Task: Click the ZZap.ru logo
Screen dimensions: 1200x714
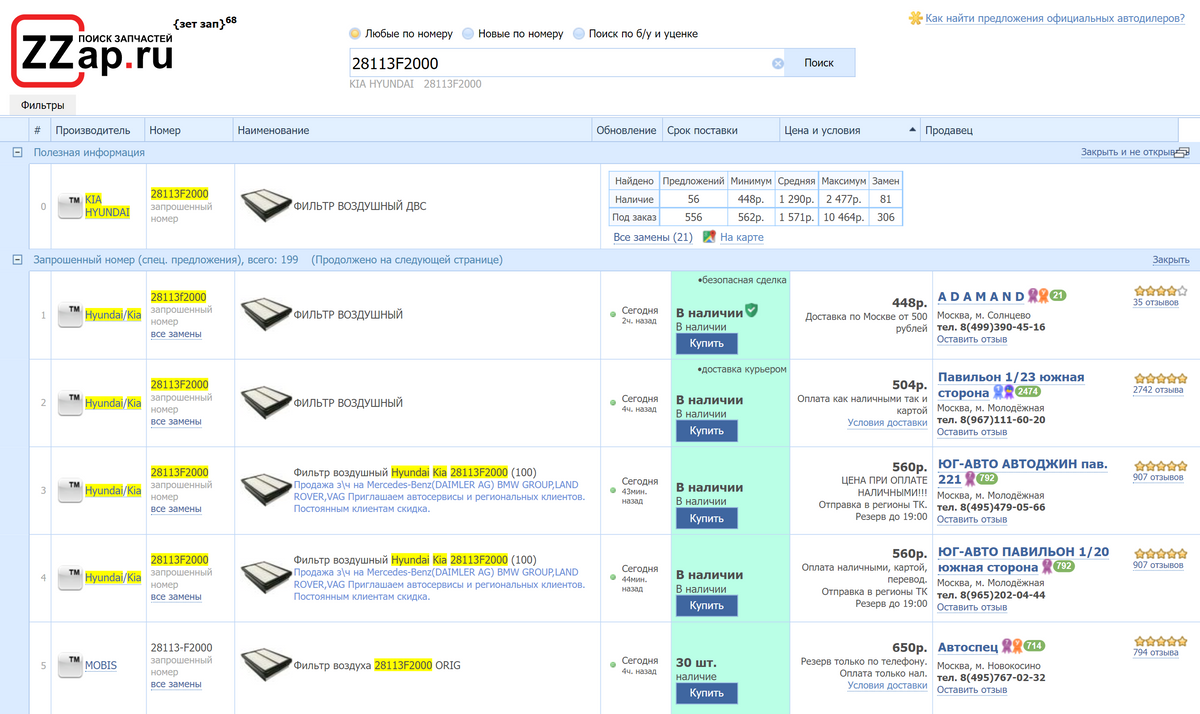Action: [x=92, y=52]
